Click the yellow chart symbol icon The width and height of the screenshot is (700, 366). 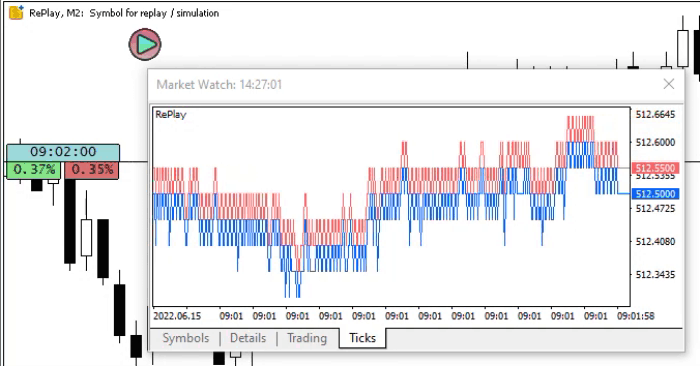pyautogui.click(x=17, y=12)
